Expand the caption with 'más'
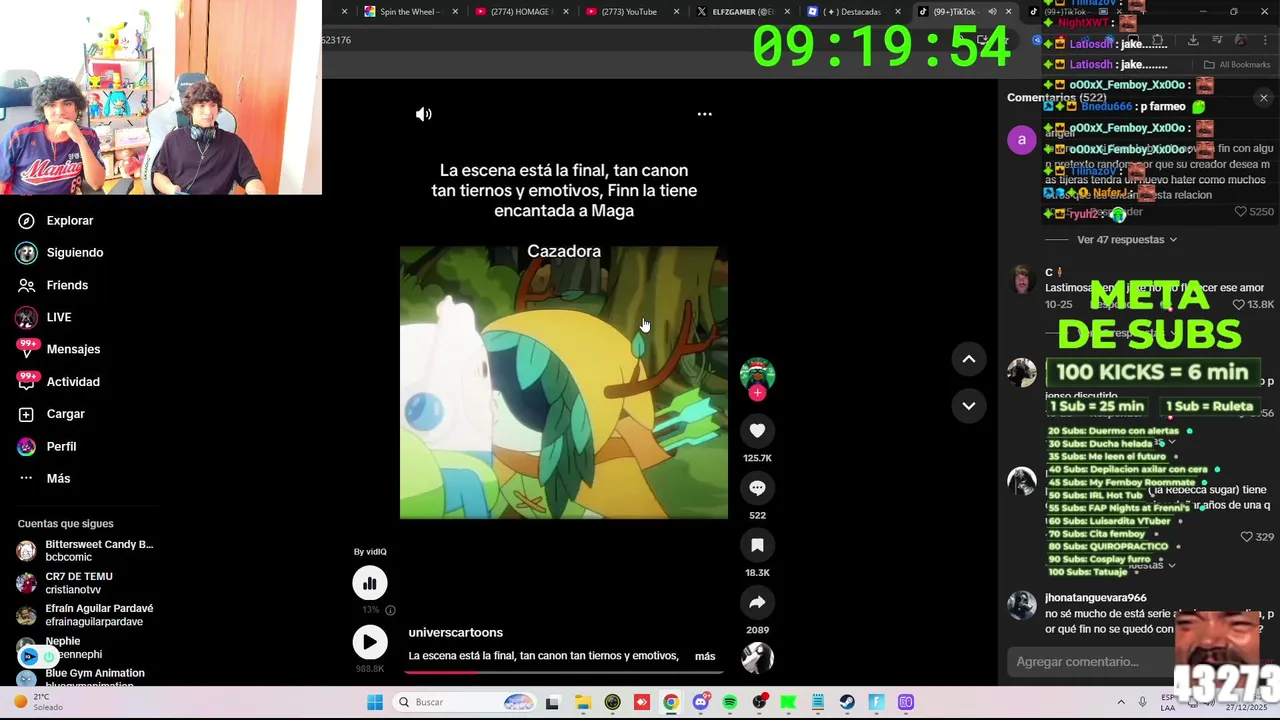Viewport: 1280px width, 720px height. pos(705,656)
